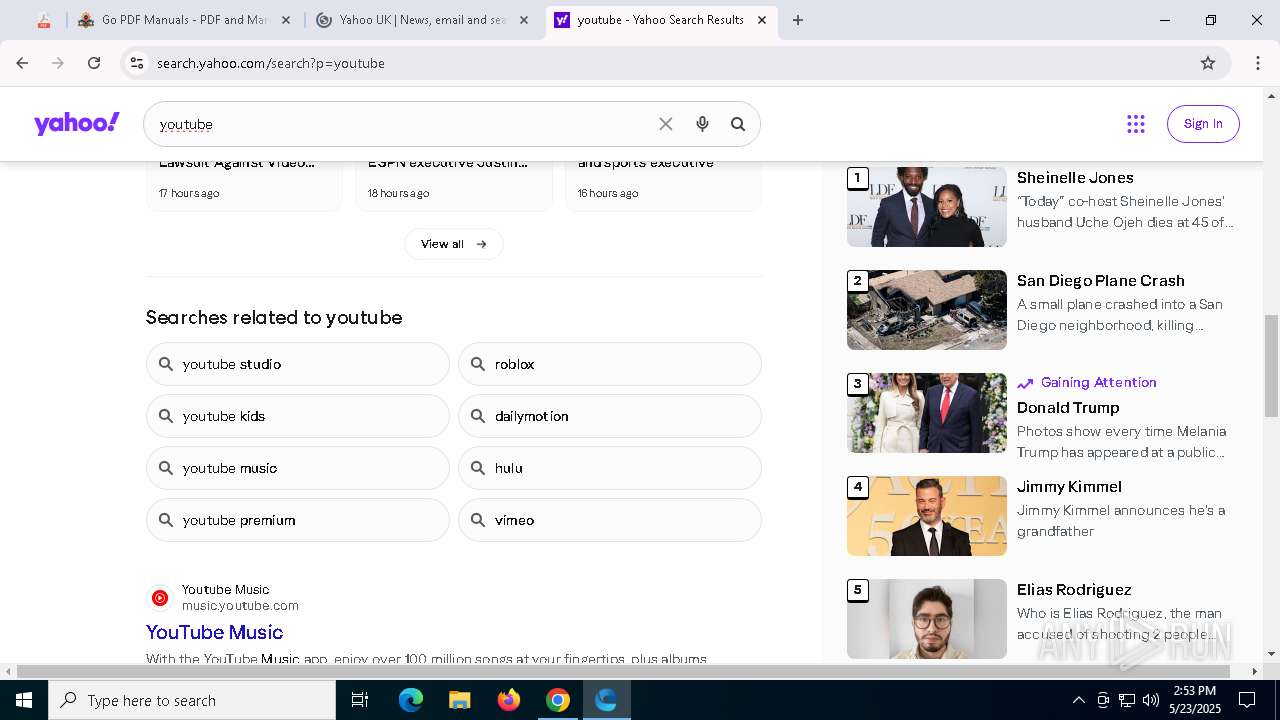This screenshot has height=720, width=1280.
Task: Search for vimeo
Action: [x=610, y=520]
